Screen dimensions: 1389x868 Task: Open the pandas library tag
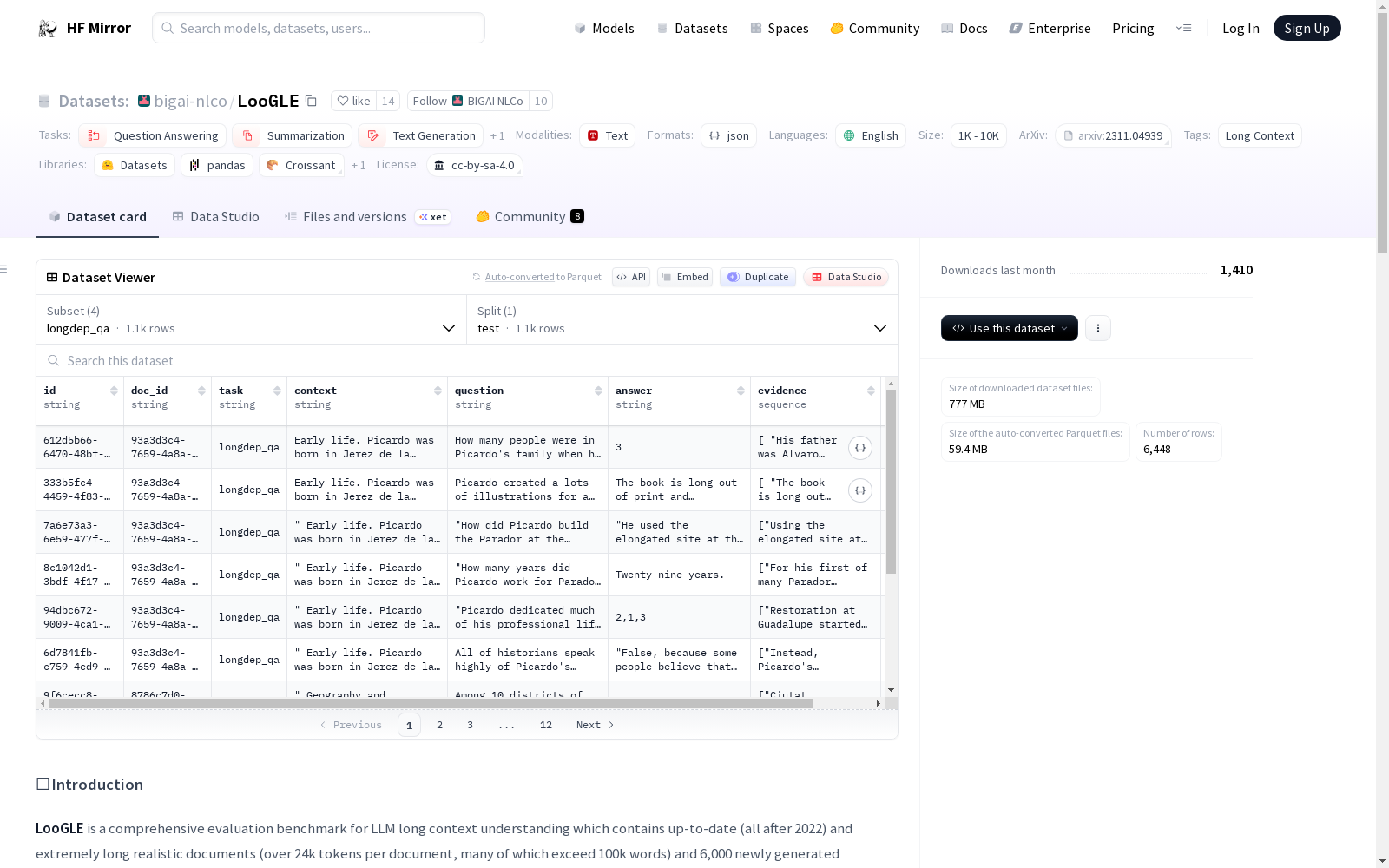(217, 165)
